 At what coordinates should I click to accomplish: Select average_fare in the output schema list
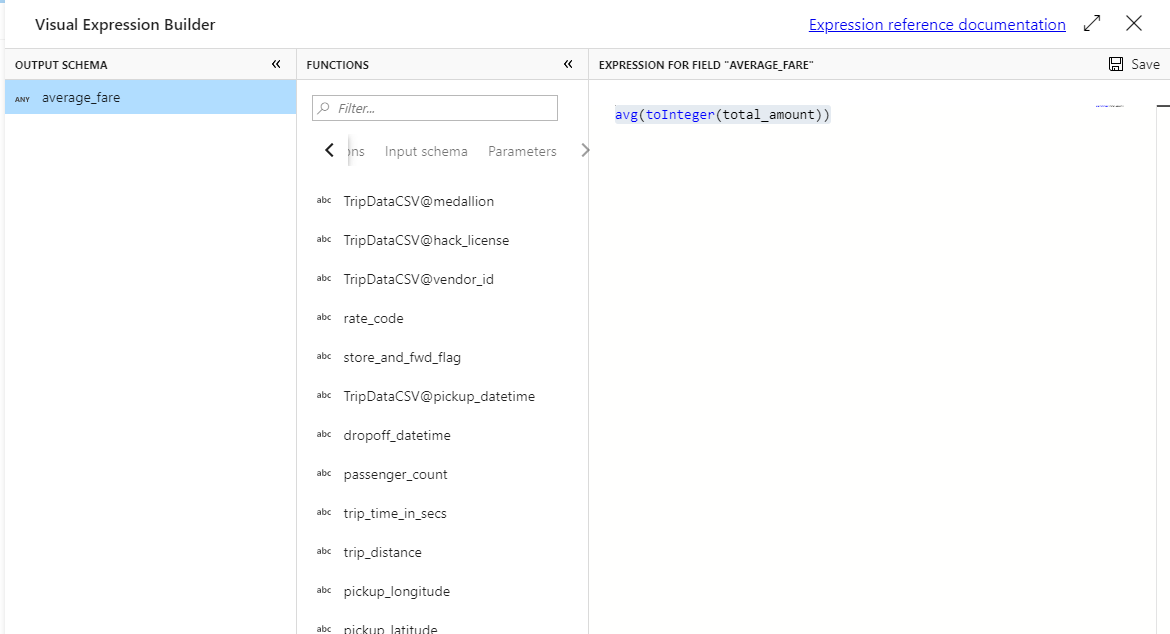[81, 97]
